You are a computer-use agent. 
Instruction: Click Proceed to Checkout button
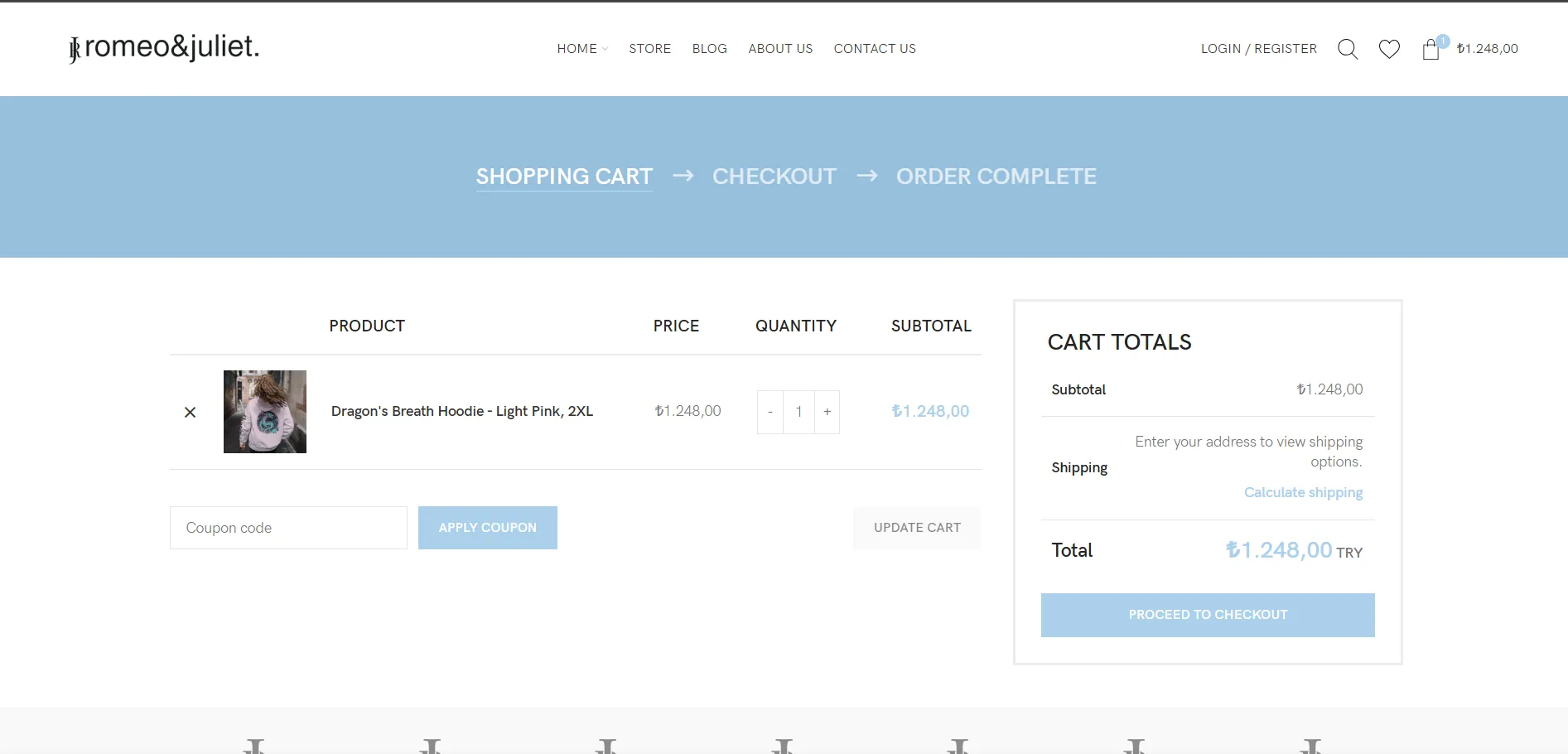tap(1207, 615)
